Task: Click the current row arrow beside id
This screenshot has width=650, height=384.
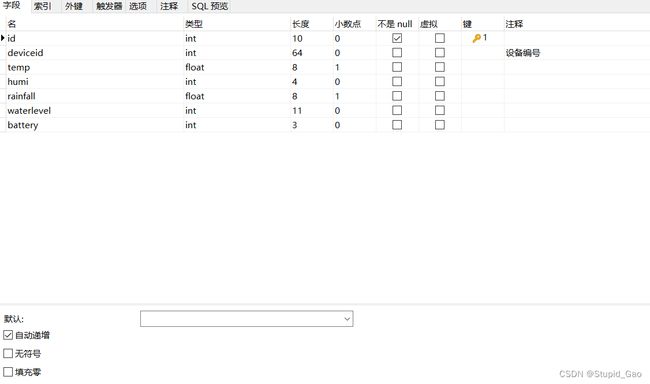Action: pyautogui.click(x=2, y=38)
